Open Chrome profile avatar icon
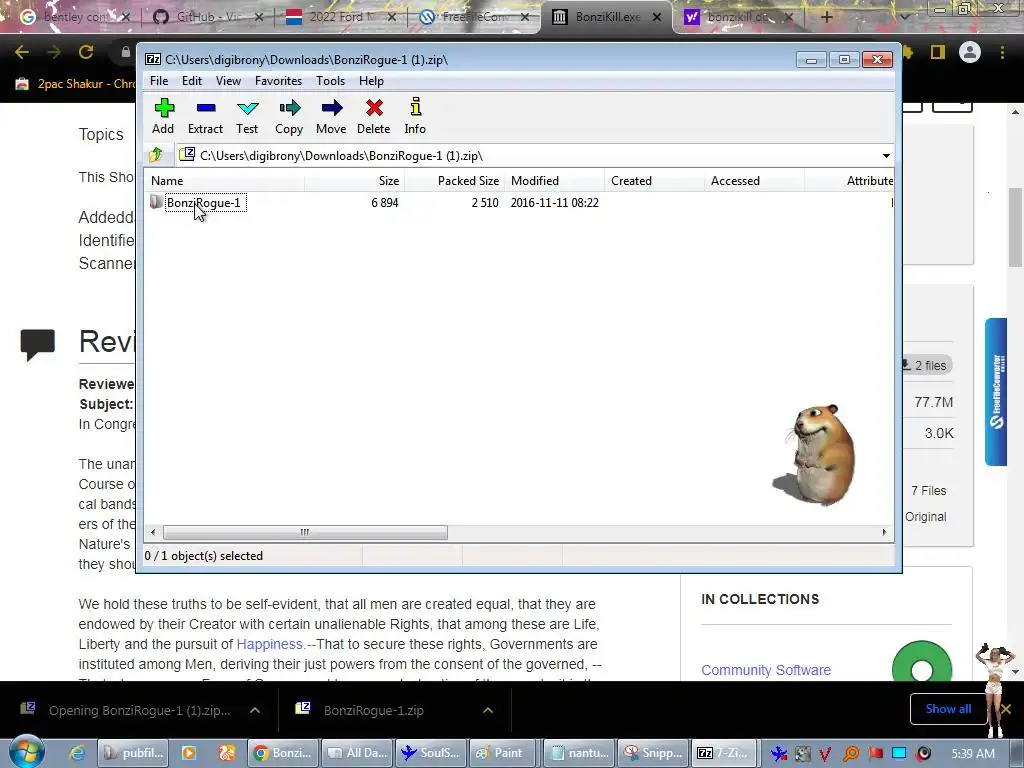The width and height of the screenshot is (1024, 768). click(x=970, y=52)
